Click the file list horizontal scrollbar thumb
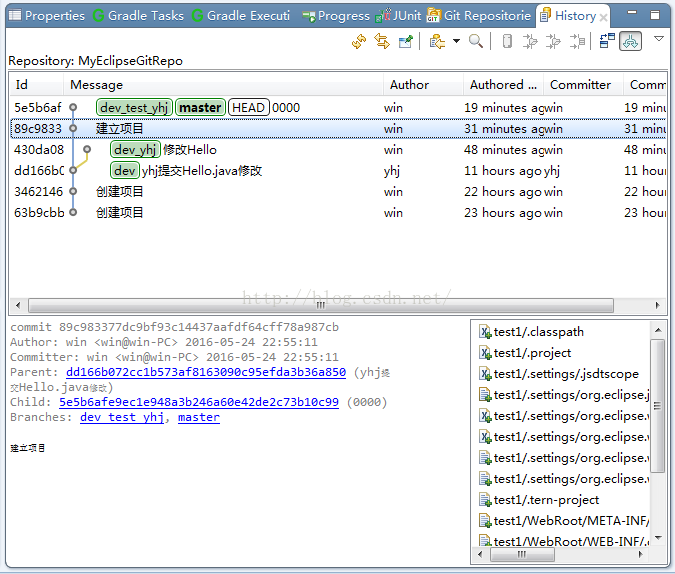The height and width of the screenshot is (574, 675). pos(522,555)
